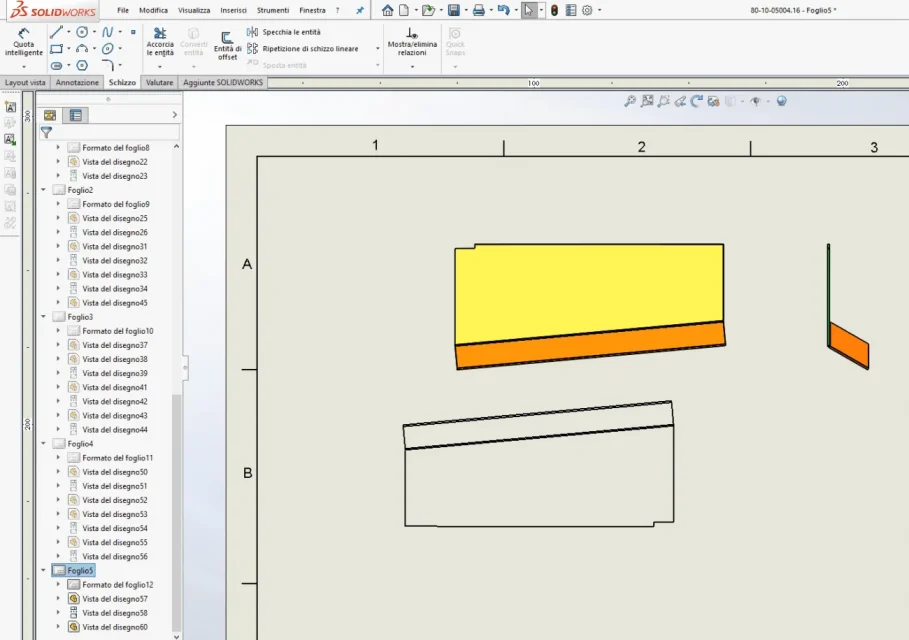This screenshot has height=640, width=909.
Task: Click Specchia le entità mirror icon
Action: point(253,32)
